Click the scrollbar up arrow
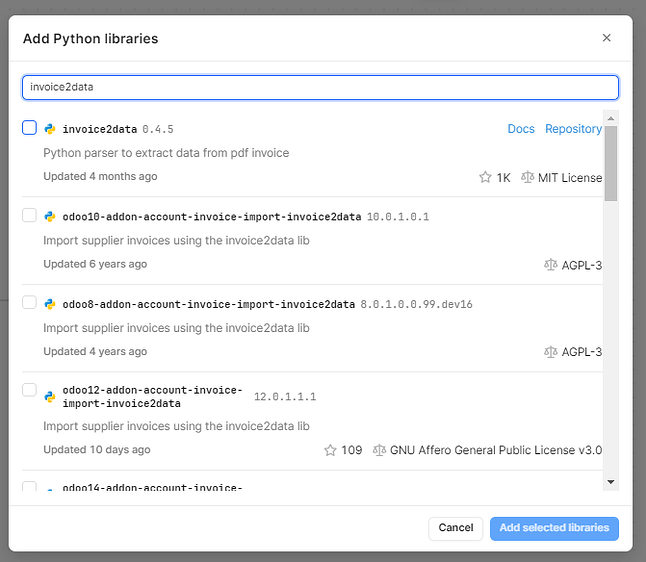 click(611, 118)
